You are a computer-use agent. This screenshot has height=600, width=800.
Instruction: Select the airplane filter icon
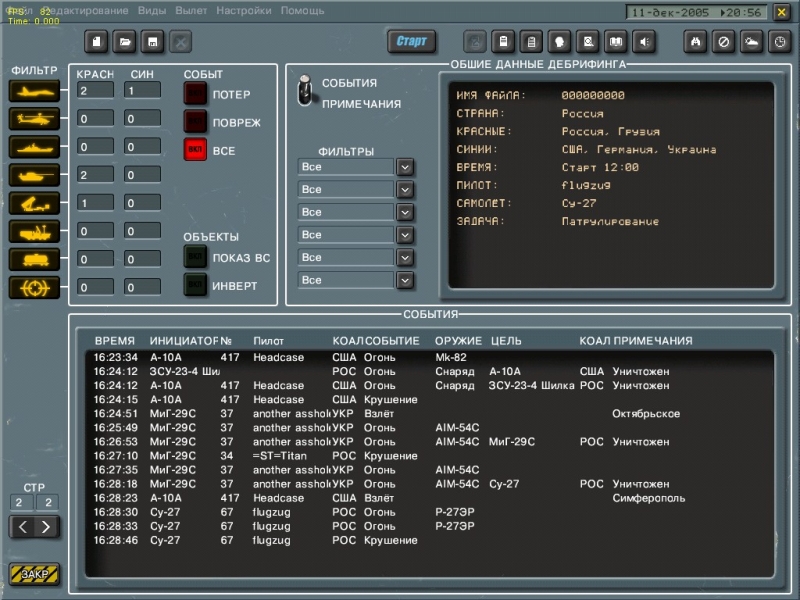click(x=34, y=91)
